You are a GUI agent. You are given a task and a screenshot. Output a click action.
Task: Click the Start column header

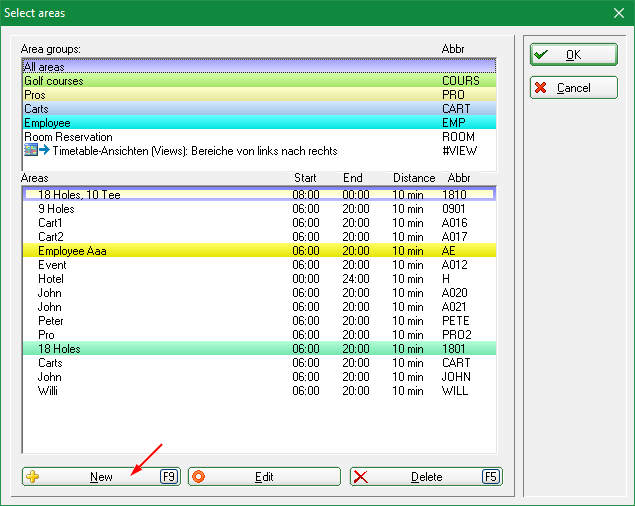tap(305, 178)
